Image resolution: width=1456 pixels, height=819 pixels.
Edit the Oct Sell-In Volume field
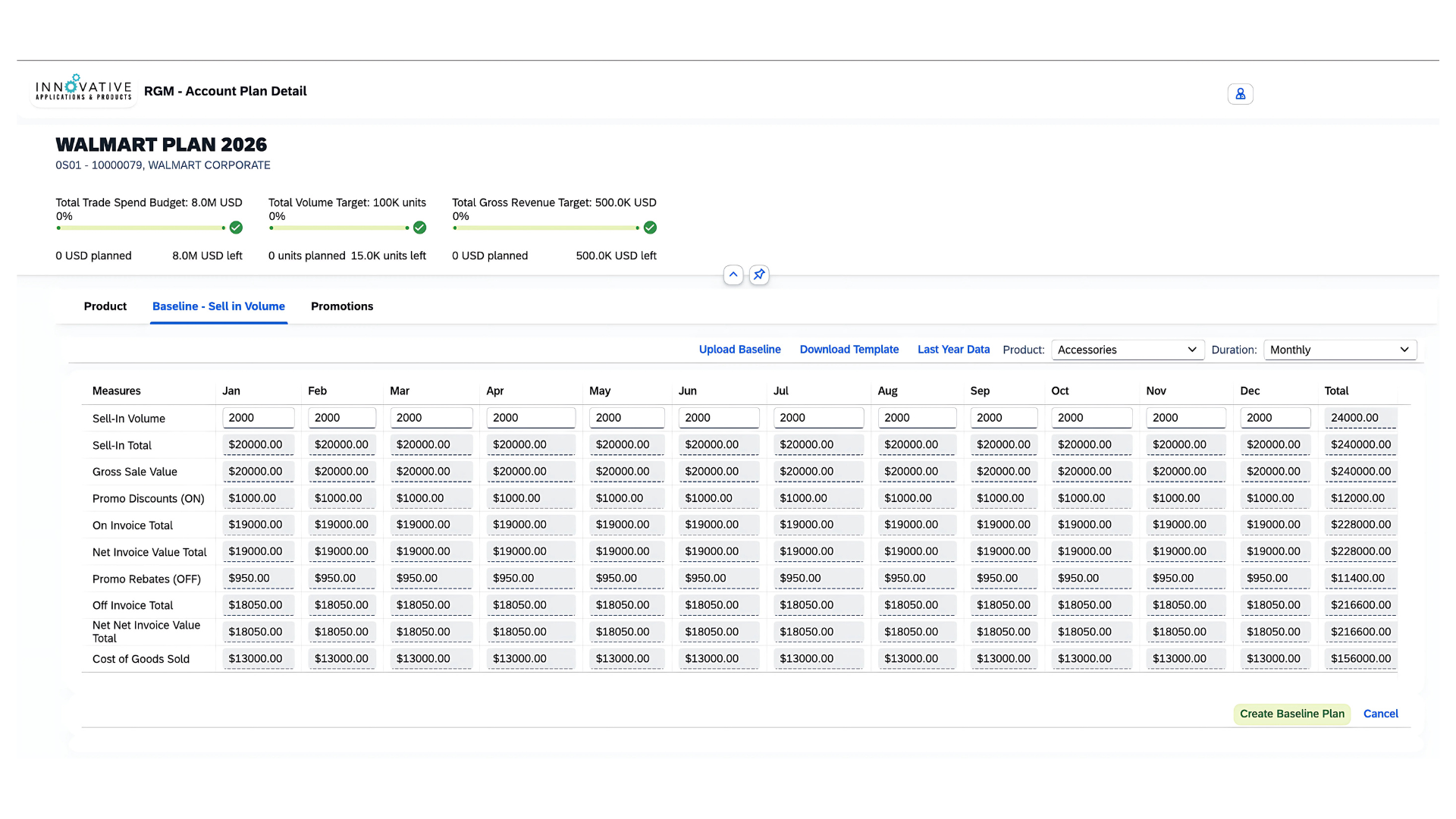(1091, 418)
